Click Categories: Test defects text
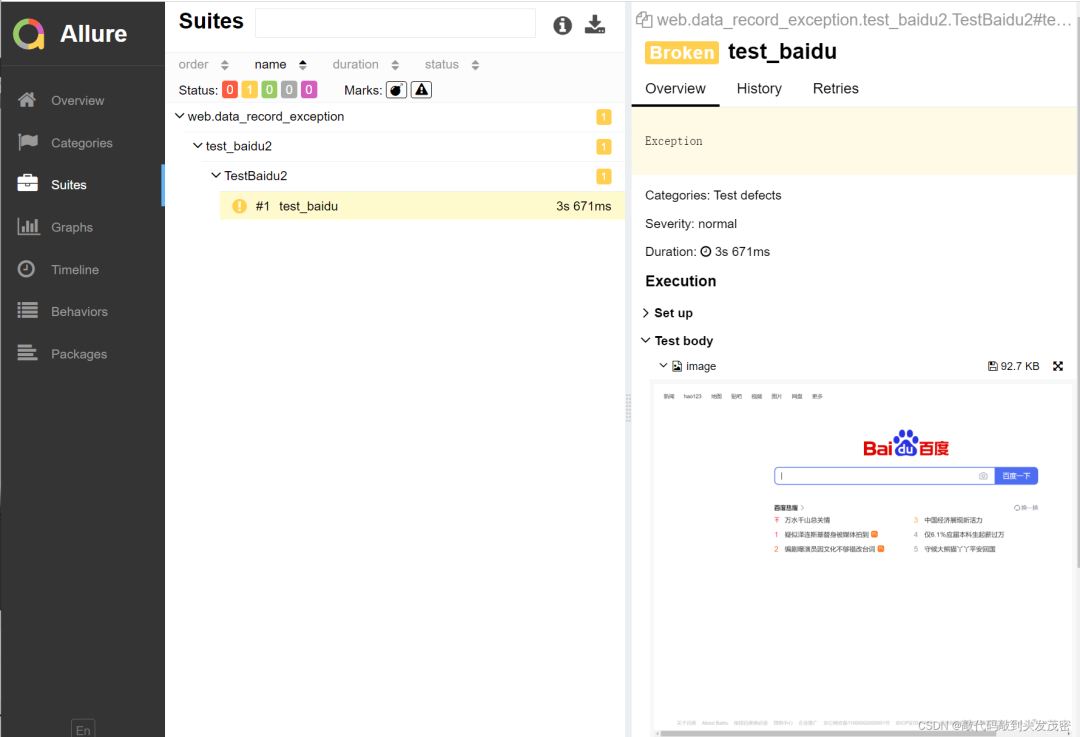The width and height of the screenshot is (1080, 737). click(x=713, y=195)
